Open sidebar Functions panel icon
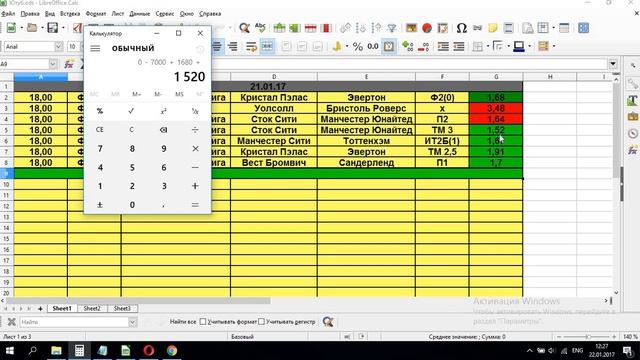This screenshot has width=640, height=360. click(633, 150)
